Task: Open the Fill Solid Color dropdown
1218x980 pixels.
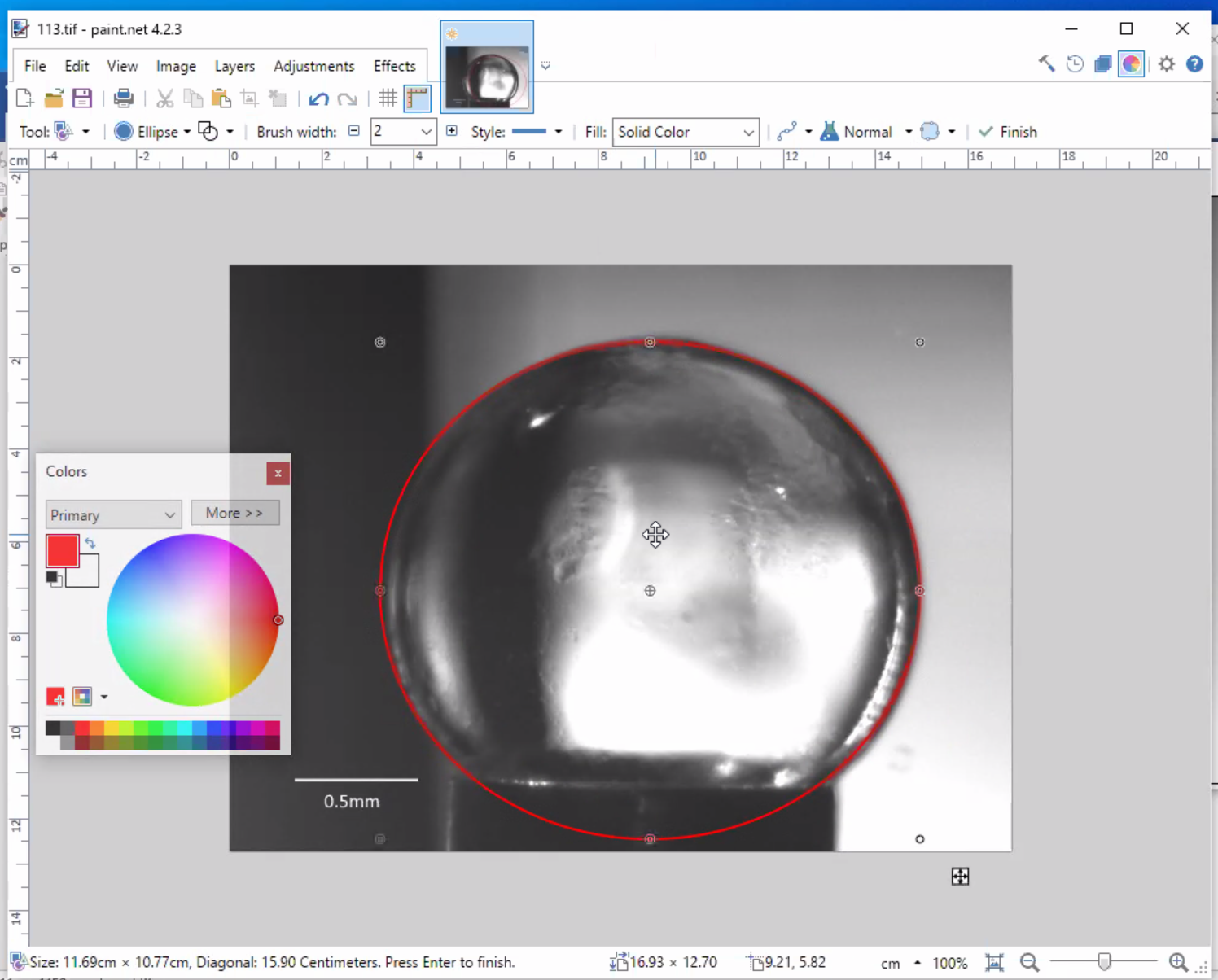Action: tap(686, 132)
